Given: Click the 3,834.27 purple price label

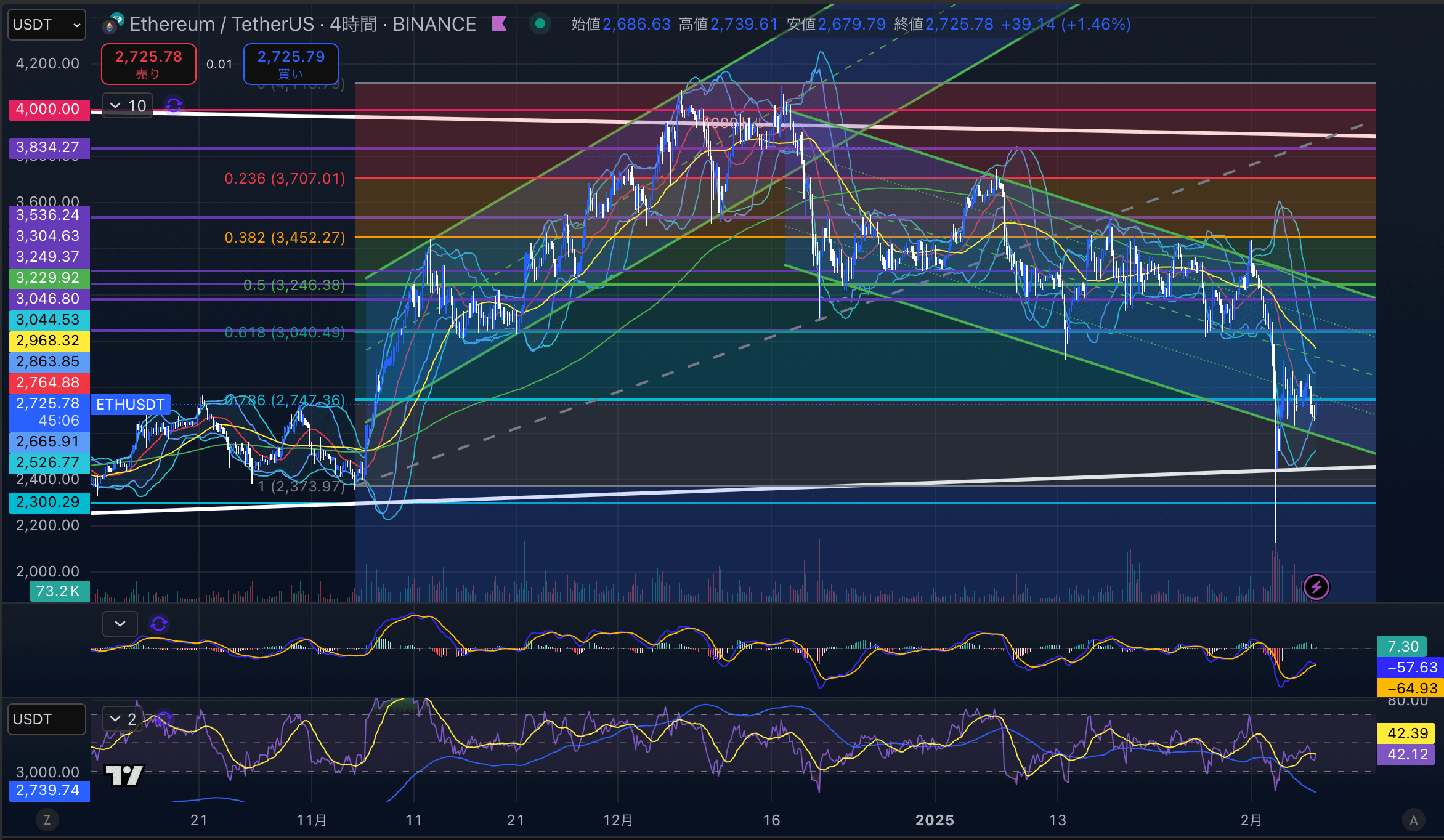Looking at the screenshot, I should pyautogui.click(x=49, y=147).
